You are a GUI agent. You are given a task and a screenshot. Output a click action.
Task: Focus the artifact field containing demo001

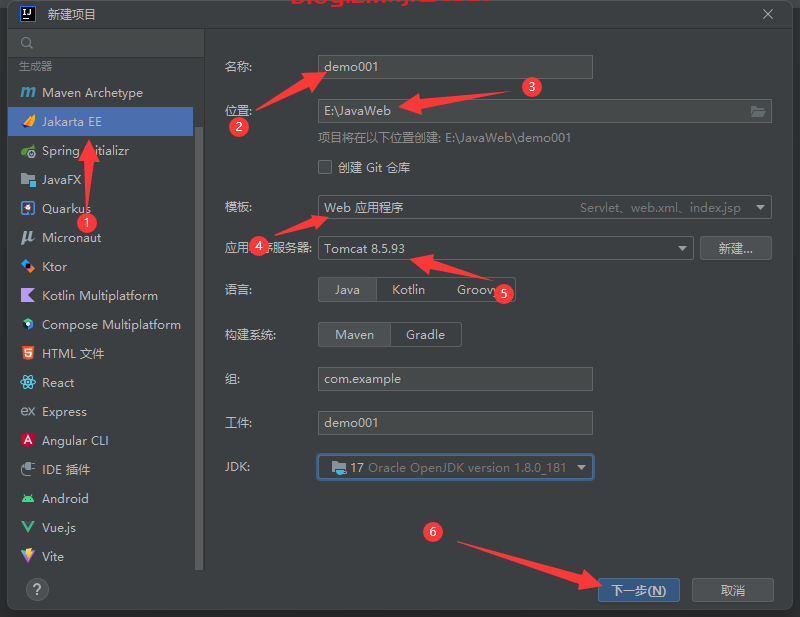coord(455,423)
